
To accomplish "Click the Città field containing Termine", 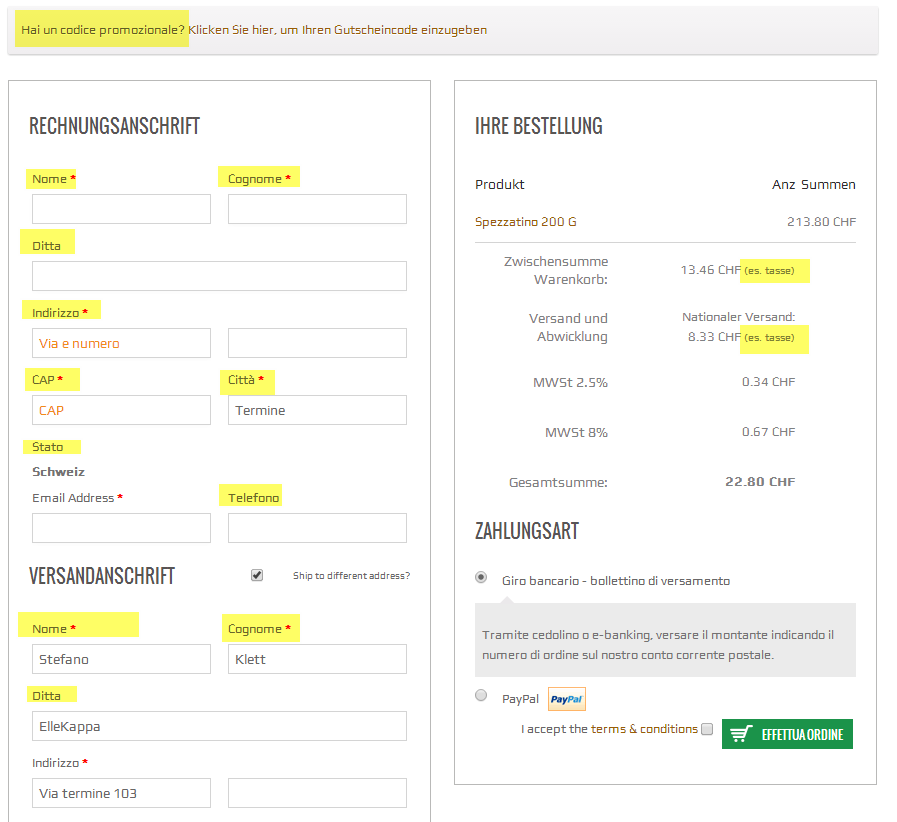I will coord(317,410).
